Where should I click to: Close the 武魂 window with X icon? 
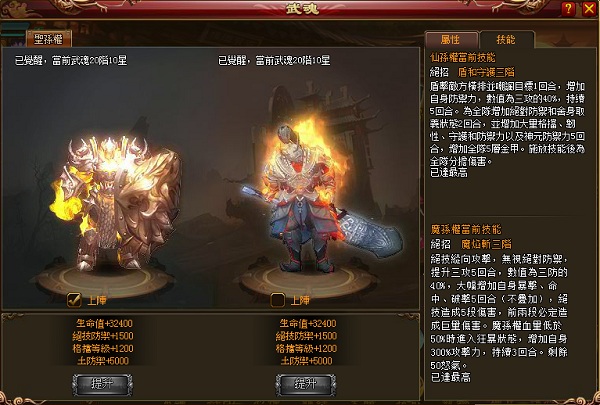click(x=589, y=9)
